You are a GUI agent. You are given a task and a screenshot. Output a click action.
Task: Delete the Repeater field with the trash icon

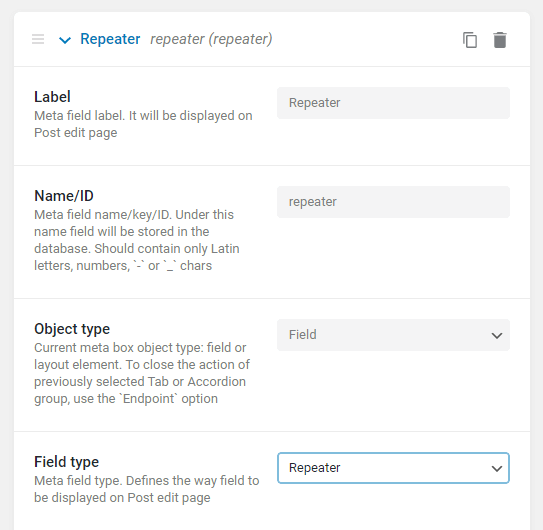[500, 39]
